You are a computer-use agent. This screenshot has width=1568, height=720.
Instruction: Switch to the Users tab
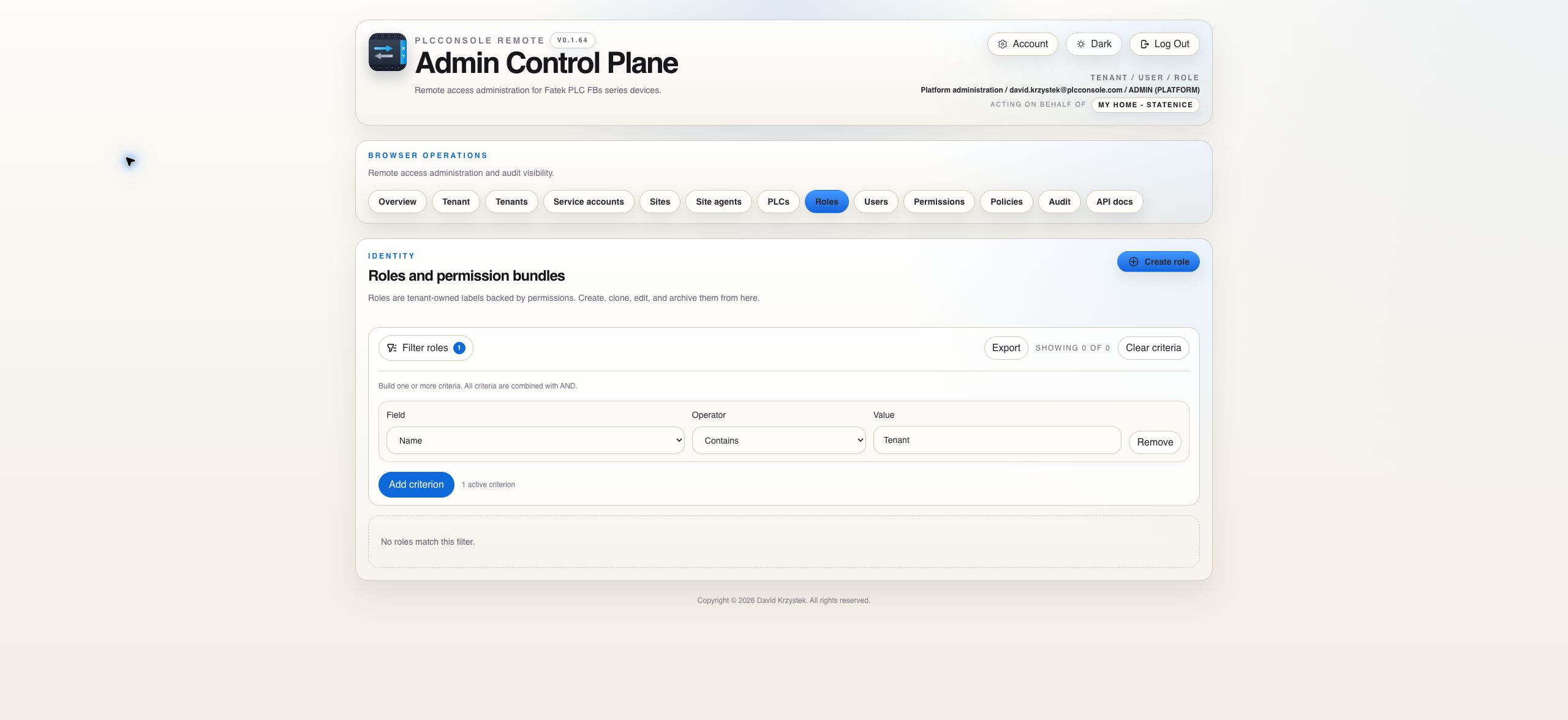click(x=876, y=202)
